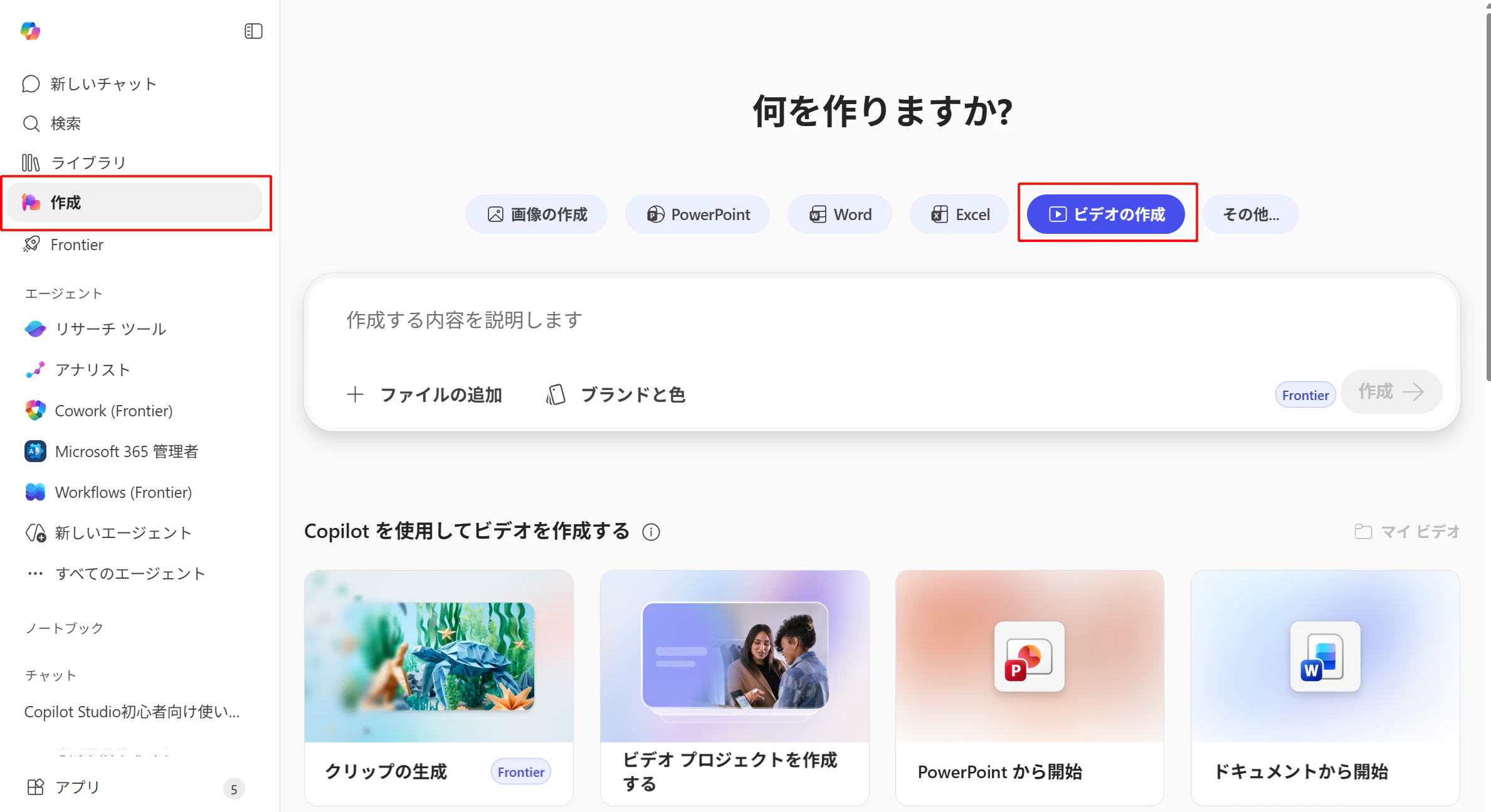Click ファイルの追加 button
The height and width of the screenshot is (812, 1491).
(424, 394)
